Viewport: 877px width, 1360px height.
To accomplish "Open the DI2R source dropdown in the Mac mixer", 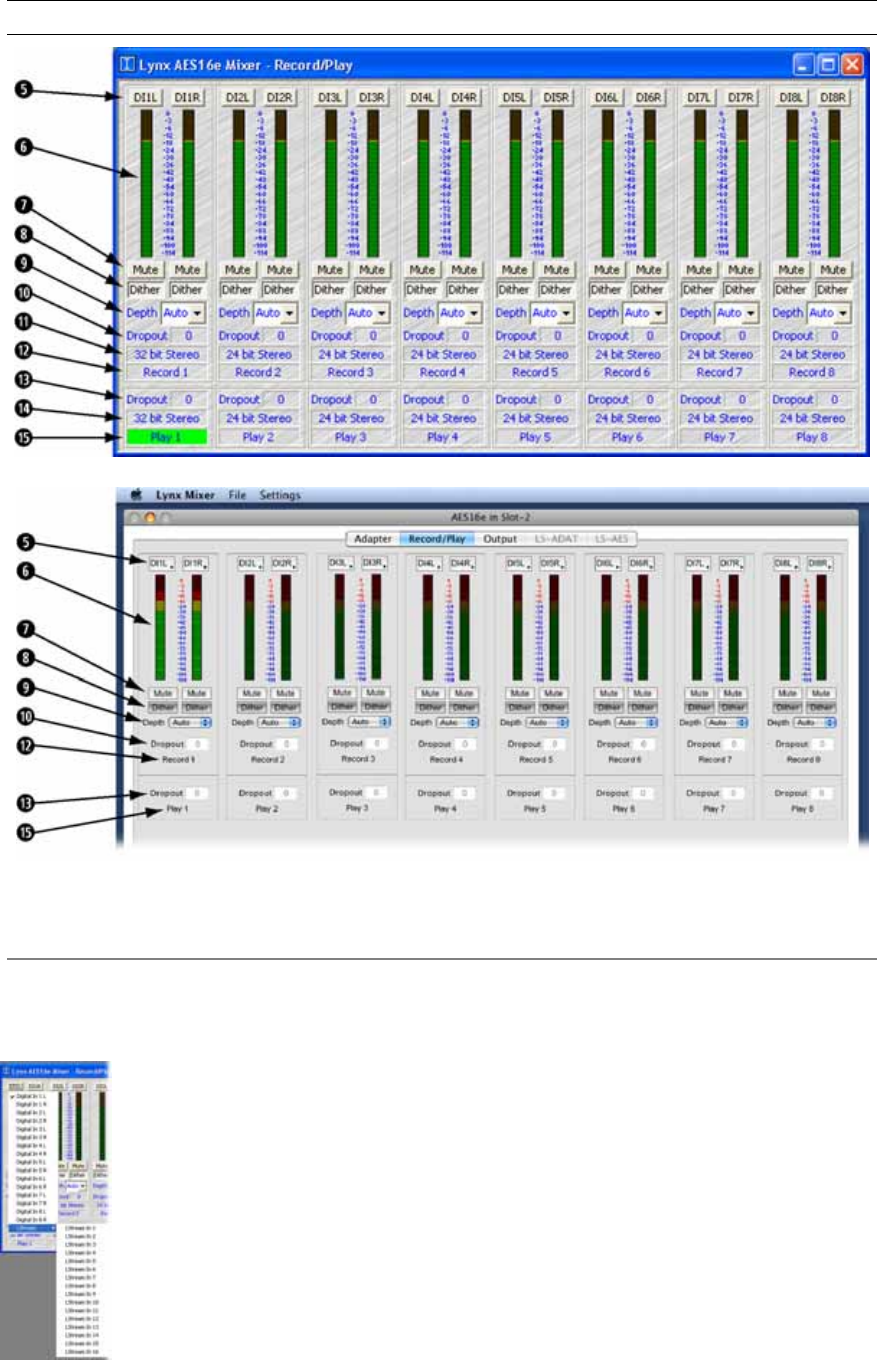I will 284,565.
